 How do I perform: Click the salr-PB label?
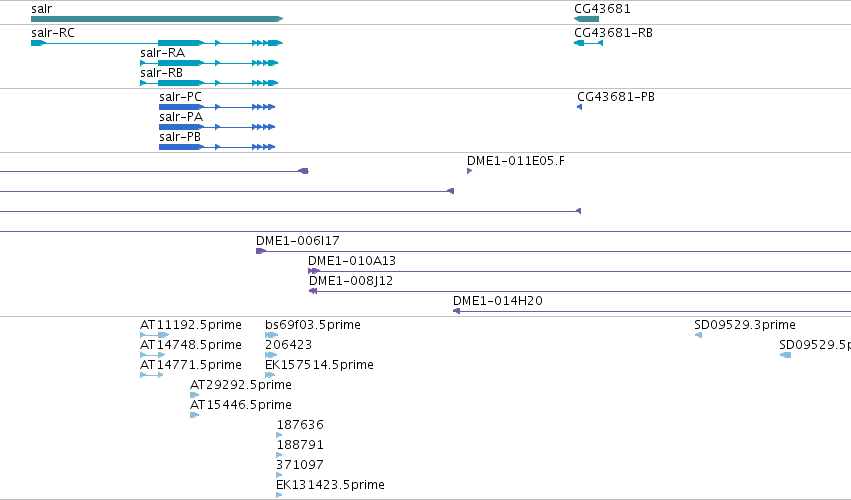tap(180, 137)
